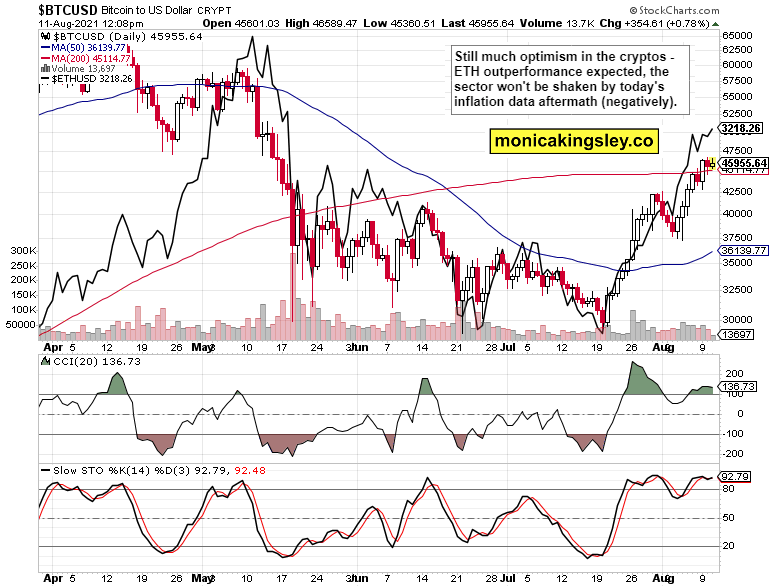
Task: Click the 136.73 CCI value tag
Action: 742,385
